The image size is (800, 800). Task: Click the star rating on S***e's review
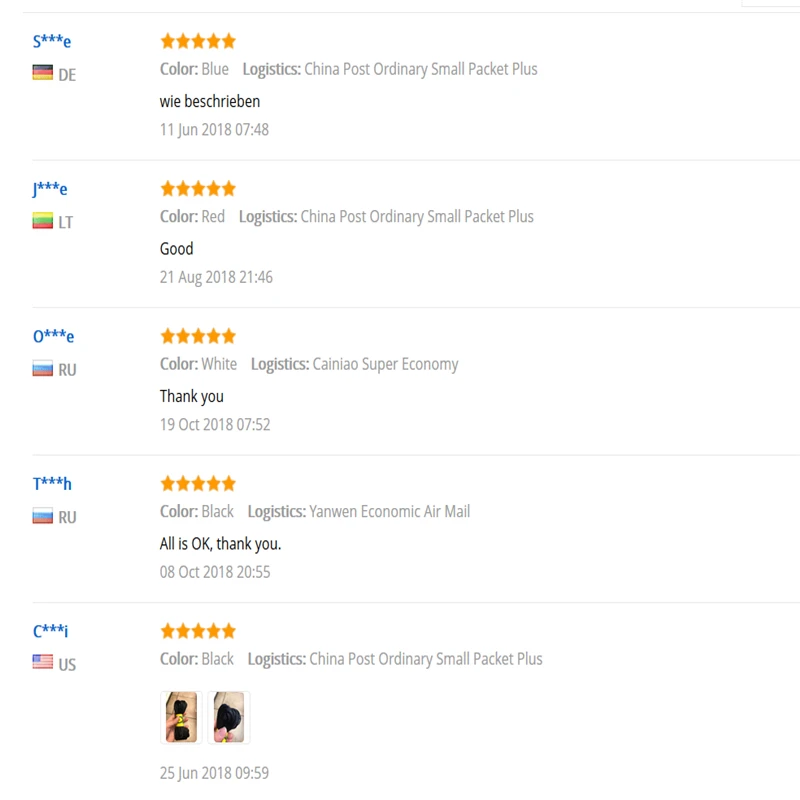tap(198, 41)
